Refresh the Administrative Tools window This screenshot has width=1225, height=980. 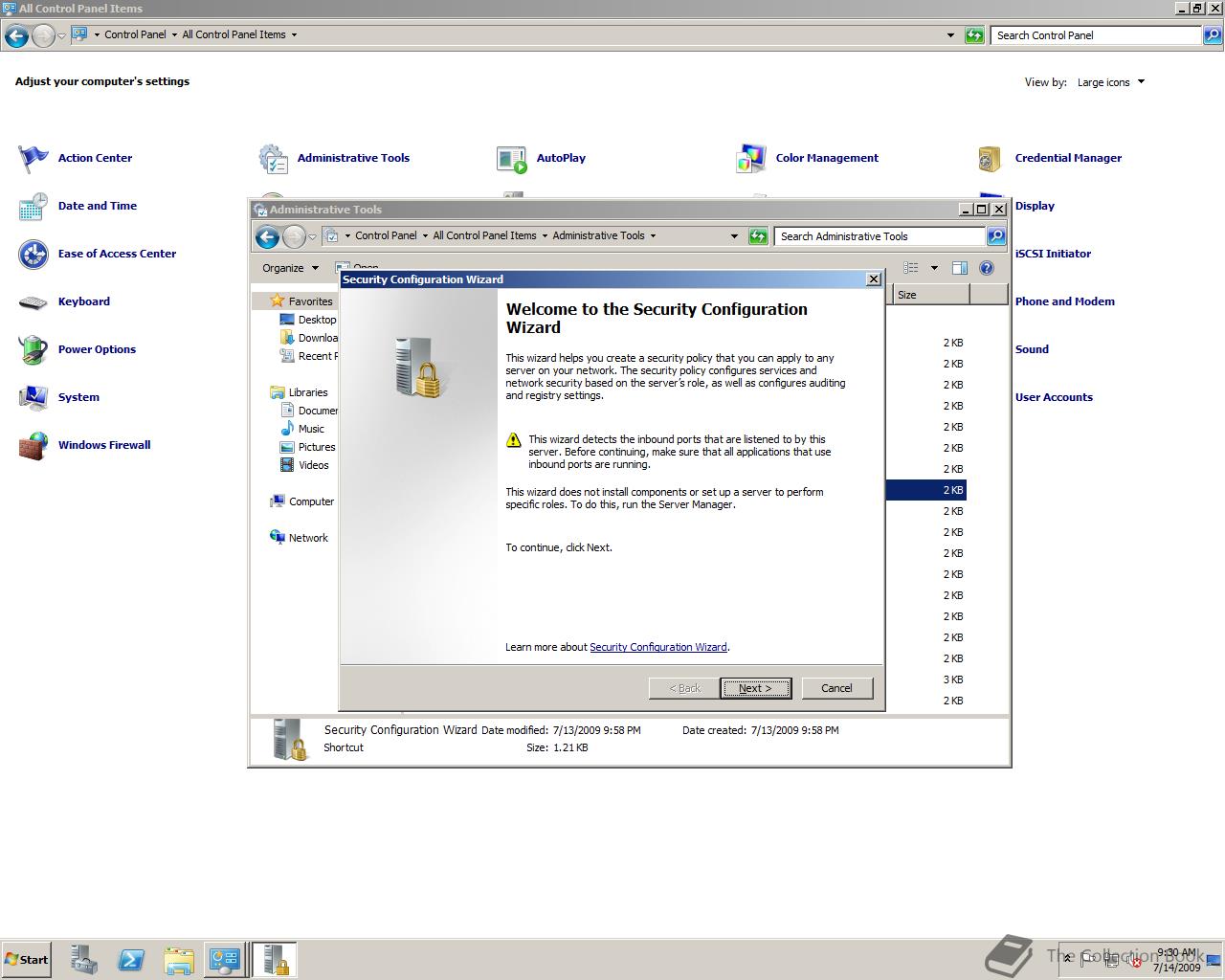758,236
